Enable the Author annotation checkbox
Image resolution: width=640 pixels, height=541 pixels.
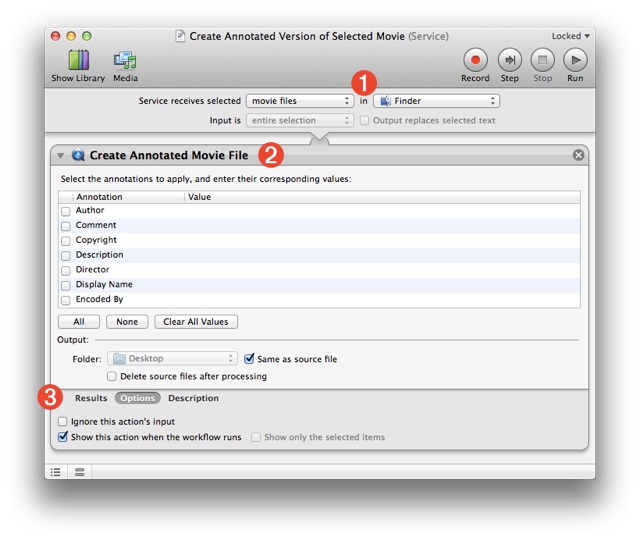[66, 211]
